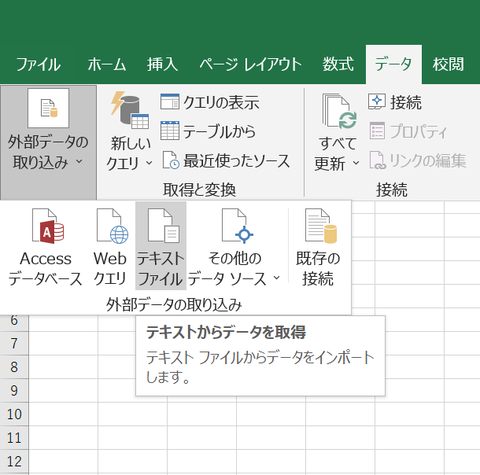Switch to the 校閲 tab
The height and width of the screenshot is (475, 480).
(x=448, y=64)
